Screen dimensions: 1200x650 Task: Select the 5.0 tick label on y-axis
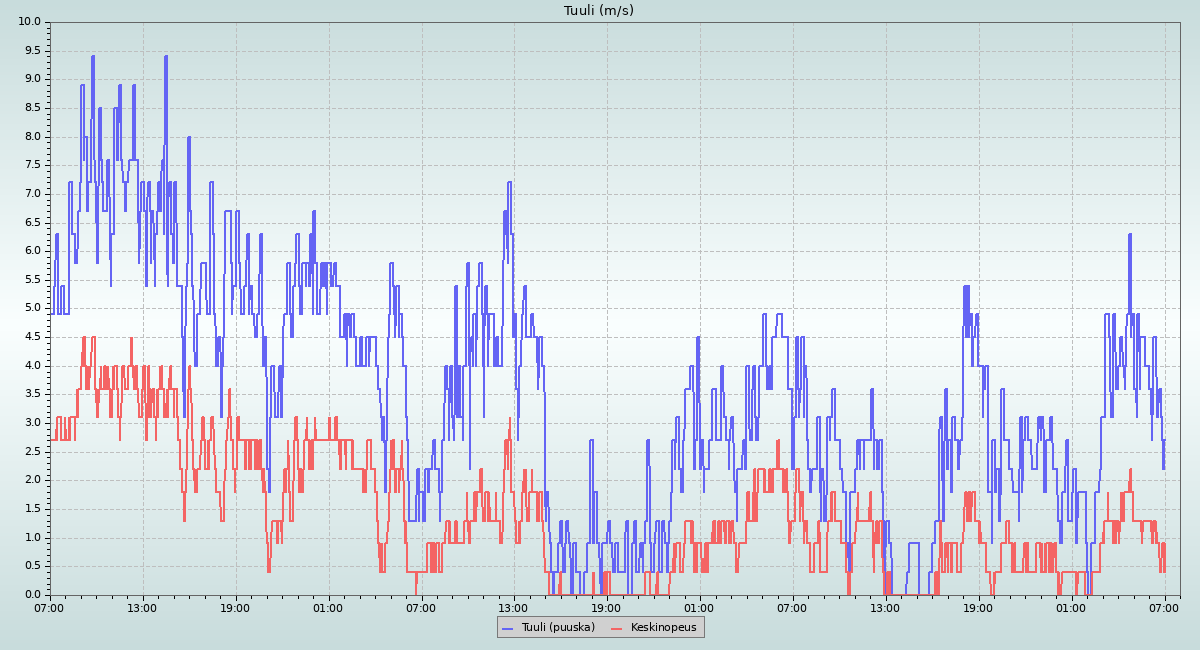coord(32,308)
